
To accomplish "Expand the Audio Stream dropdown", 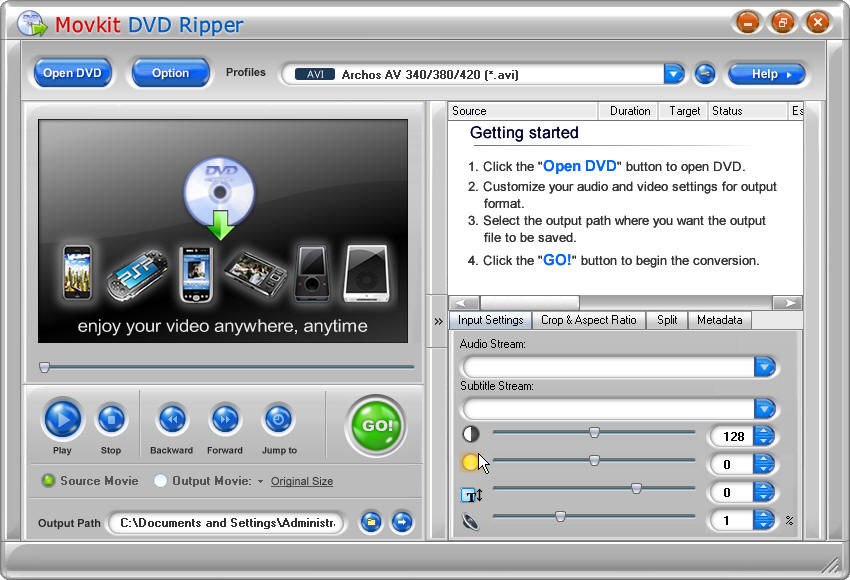I will point(765,367).
